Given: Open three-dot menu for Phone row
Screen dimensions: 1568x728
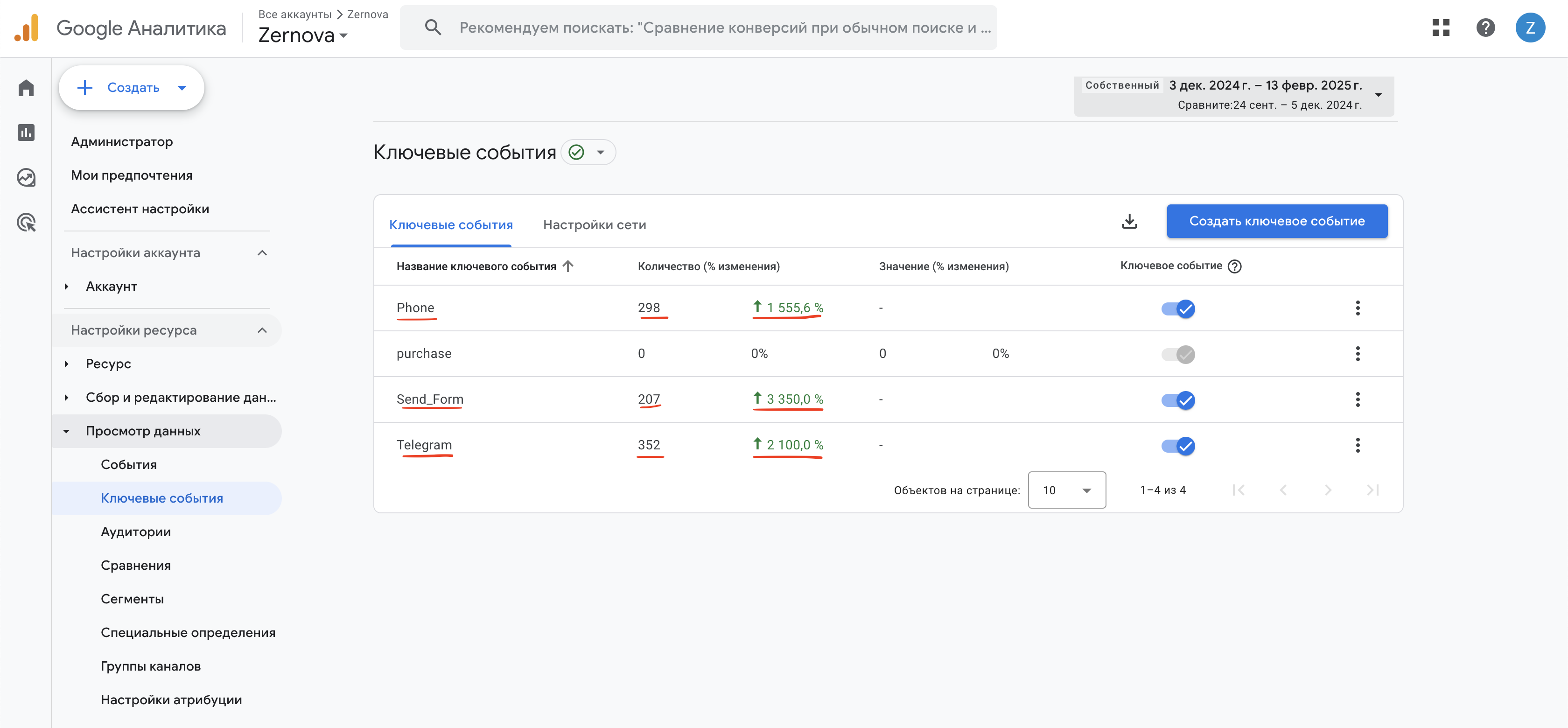Looking at the screenshot, I should tap(1358, 308).
